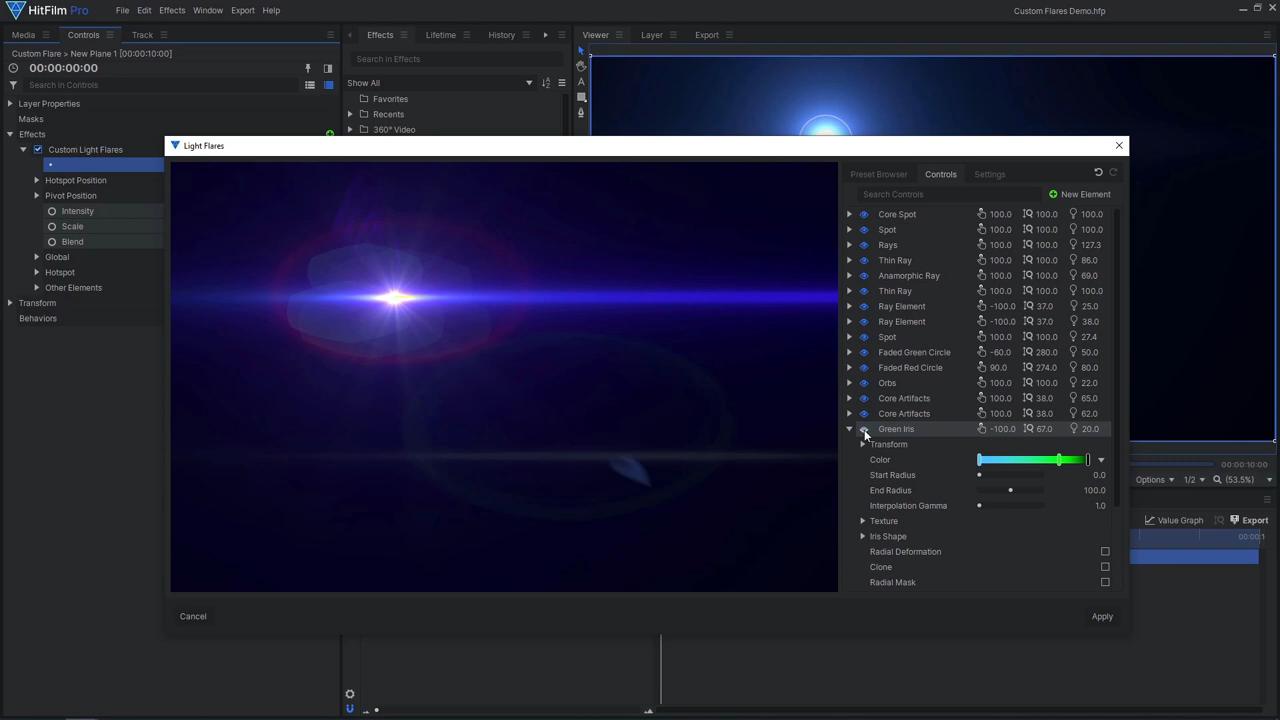Viewport: 1280px width, 720px height.
Task: Click the viewer zoom magnifier icon
Action: [x=1217, y=480]
